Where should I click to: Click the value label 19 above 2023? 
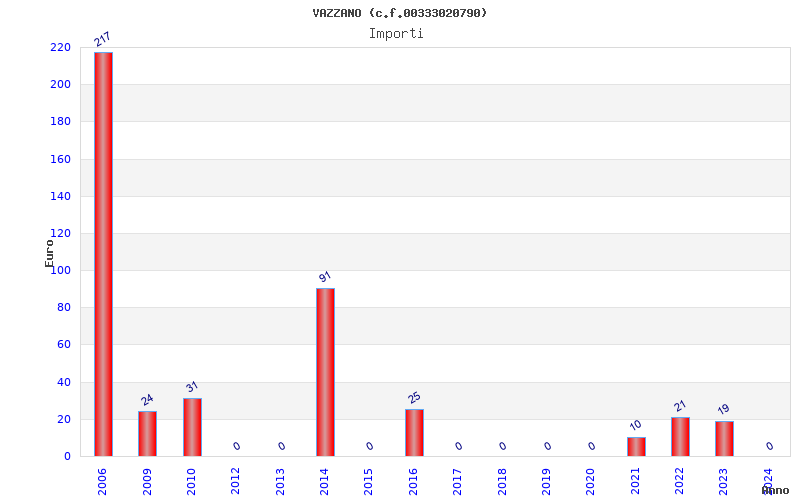click(723, 409)
